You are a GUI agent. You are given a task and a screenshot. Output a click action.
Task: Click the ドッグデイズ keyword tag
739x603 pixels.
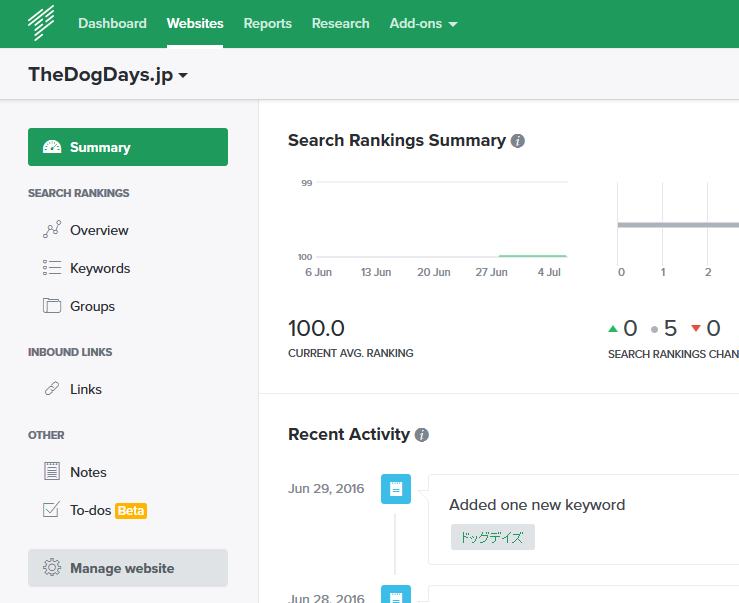pyautogui.click(x=493, y=537)
